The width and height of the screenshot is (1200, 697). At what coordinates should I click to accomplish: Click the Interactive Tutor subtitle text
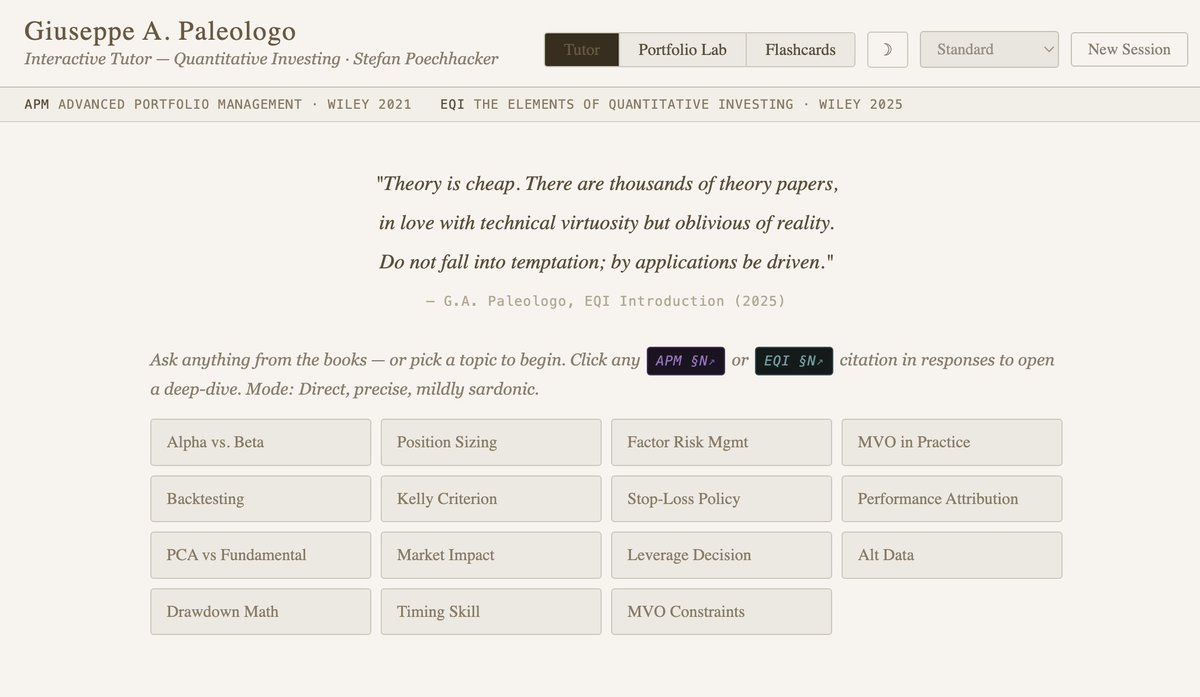click(261, 59)
